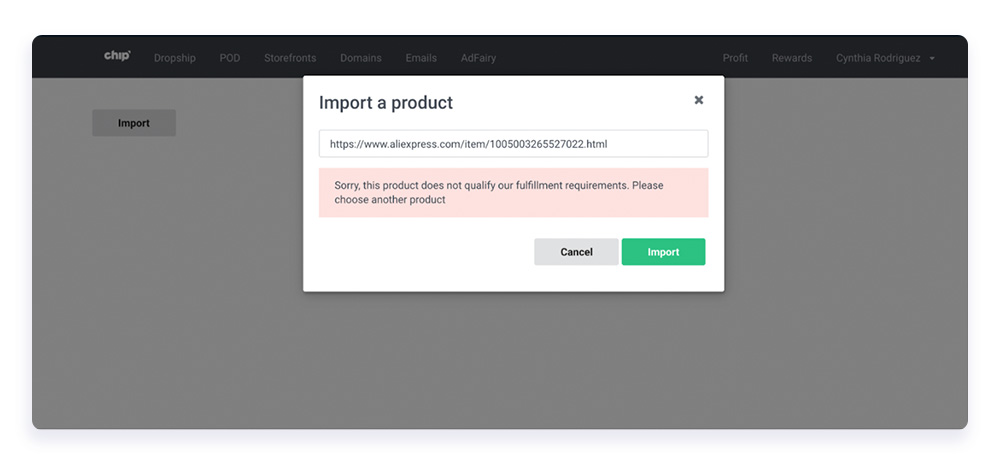Open AdFairy from the header
The height and width of the screenshot is (464, 1000).
point(478,58)
